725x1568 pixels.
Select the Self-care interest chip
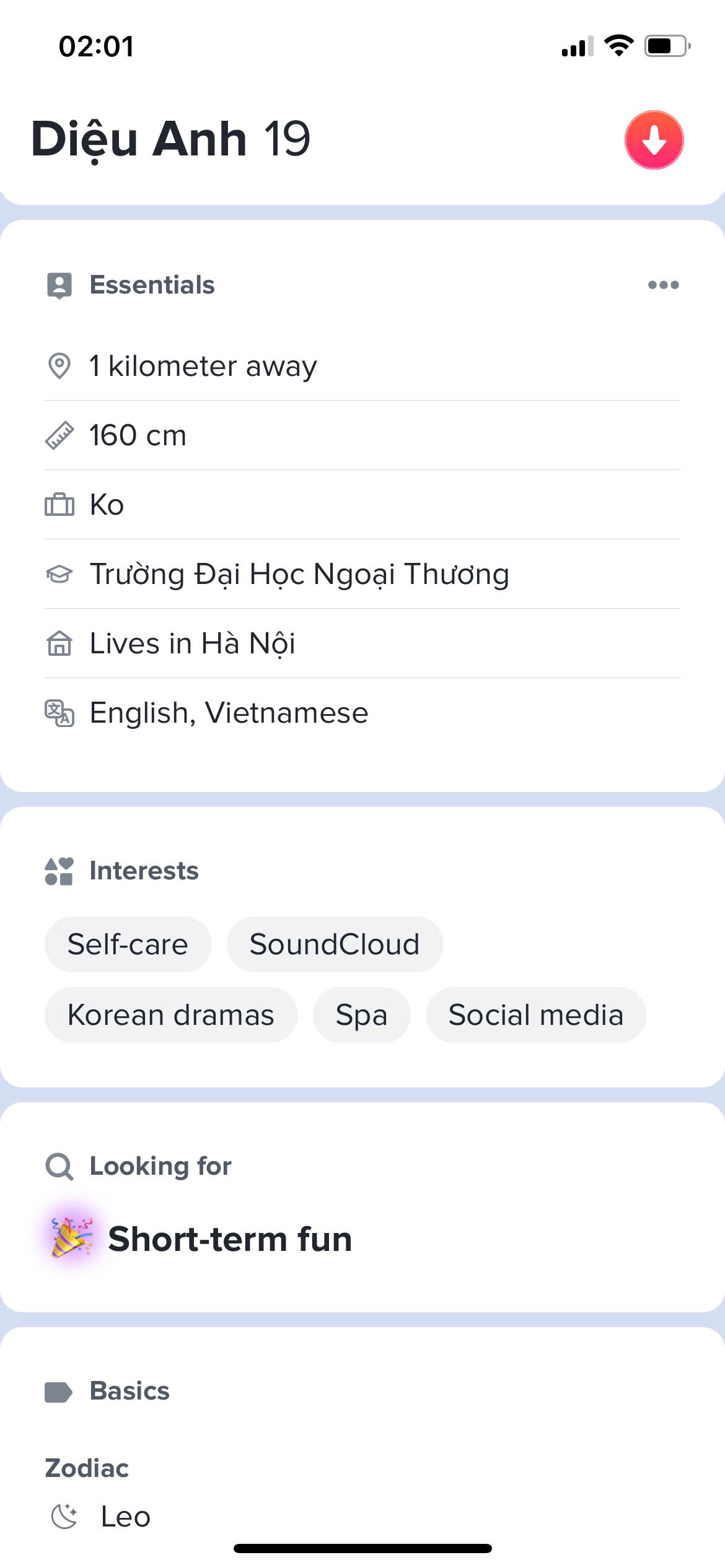click(x=128, y=944)
